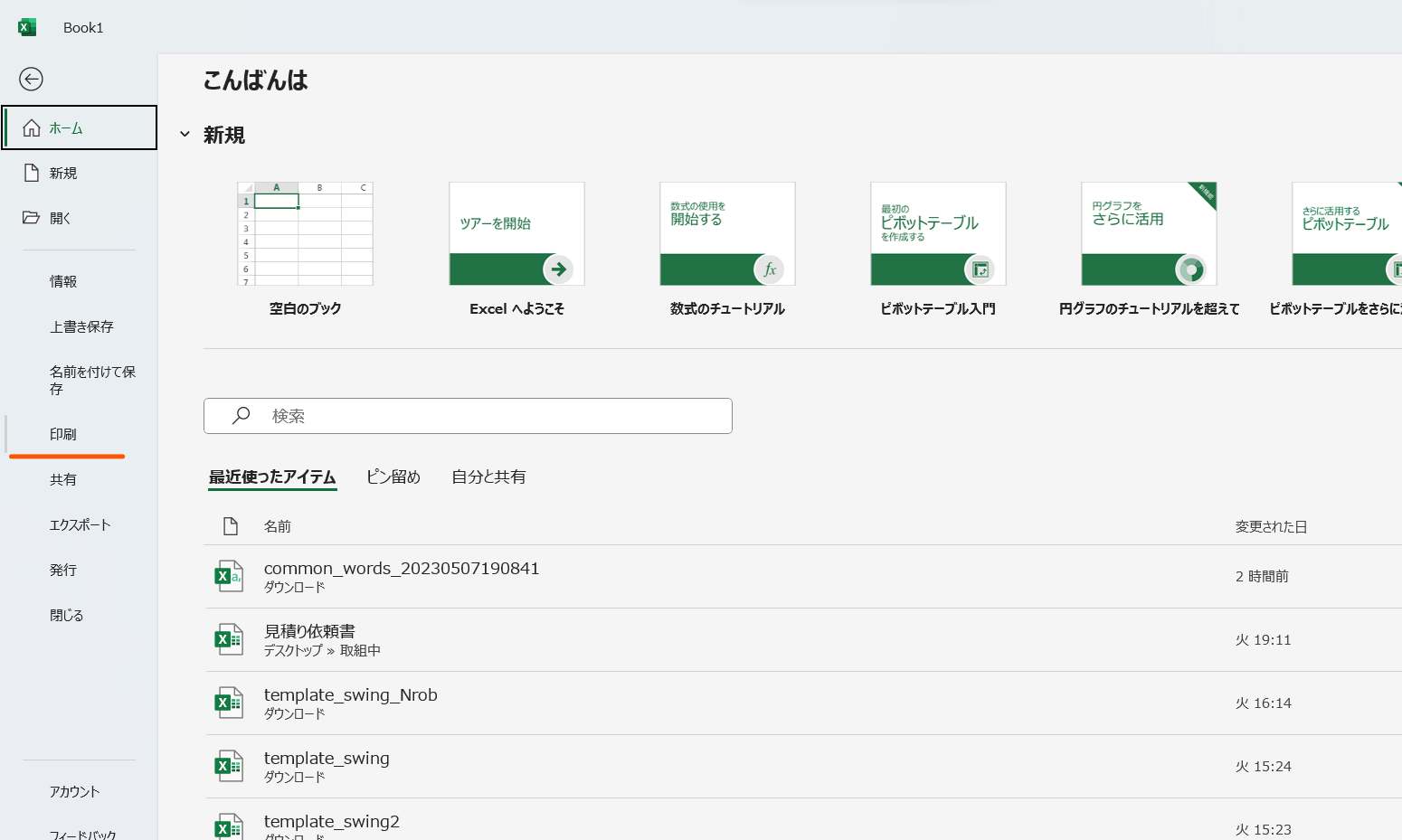Open the template_swing recent file
1402x840 pixels.
coord(327,758)
